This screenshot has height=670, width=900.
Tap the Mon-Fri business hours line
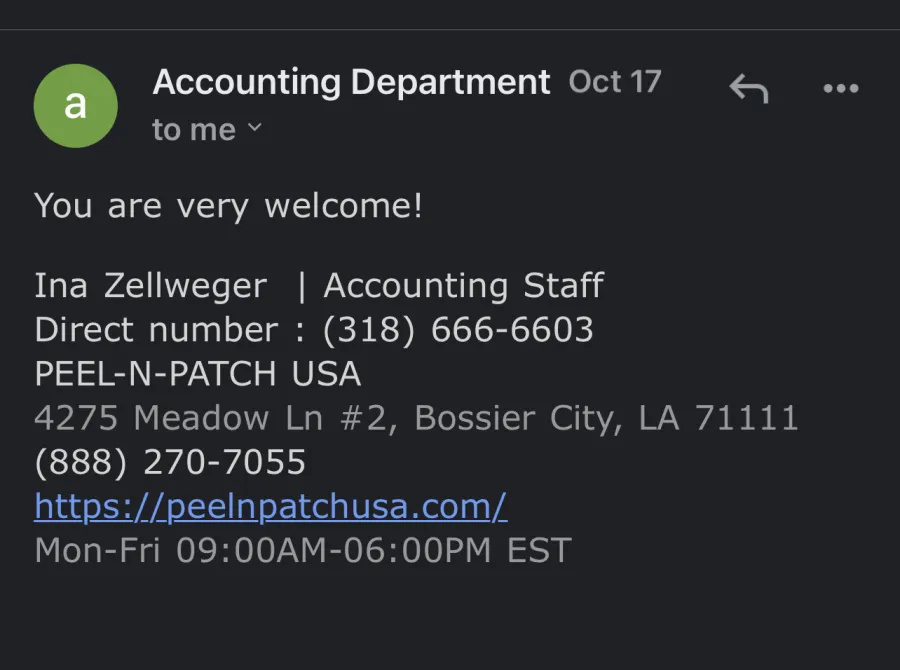[x=303, y=550]
